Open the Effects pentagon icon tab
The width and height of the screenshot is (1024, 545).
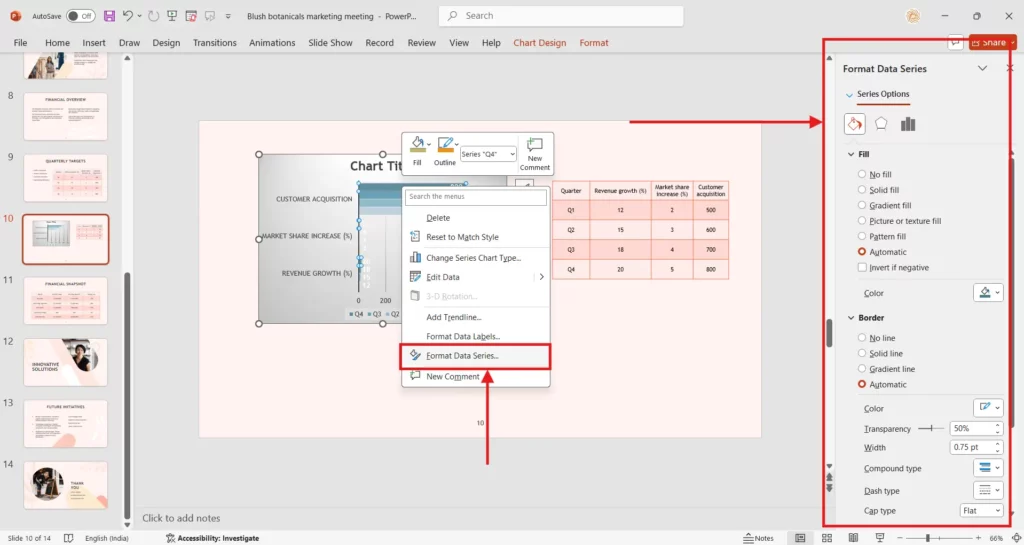pyautogui.click(x=881, y=124)
